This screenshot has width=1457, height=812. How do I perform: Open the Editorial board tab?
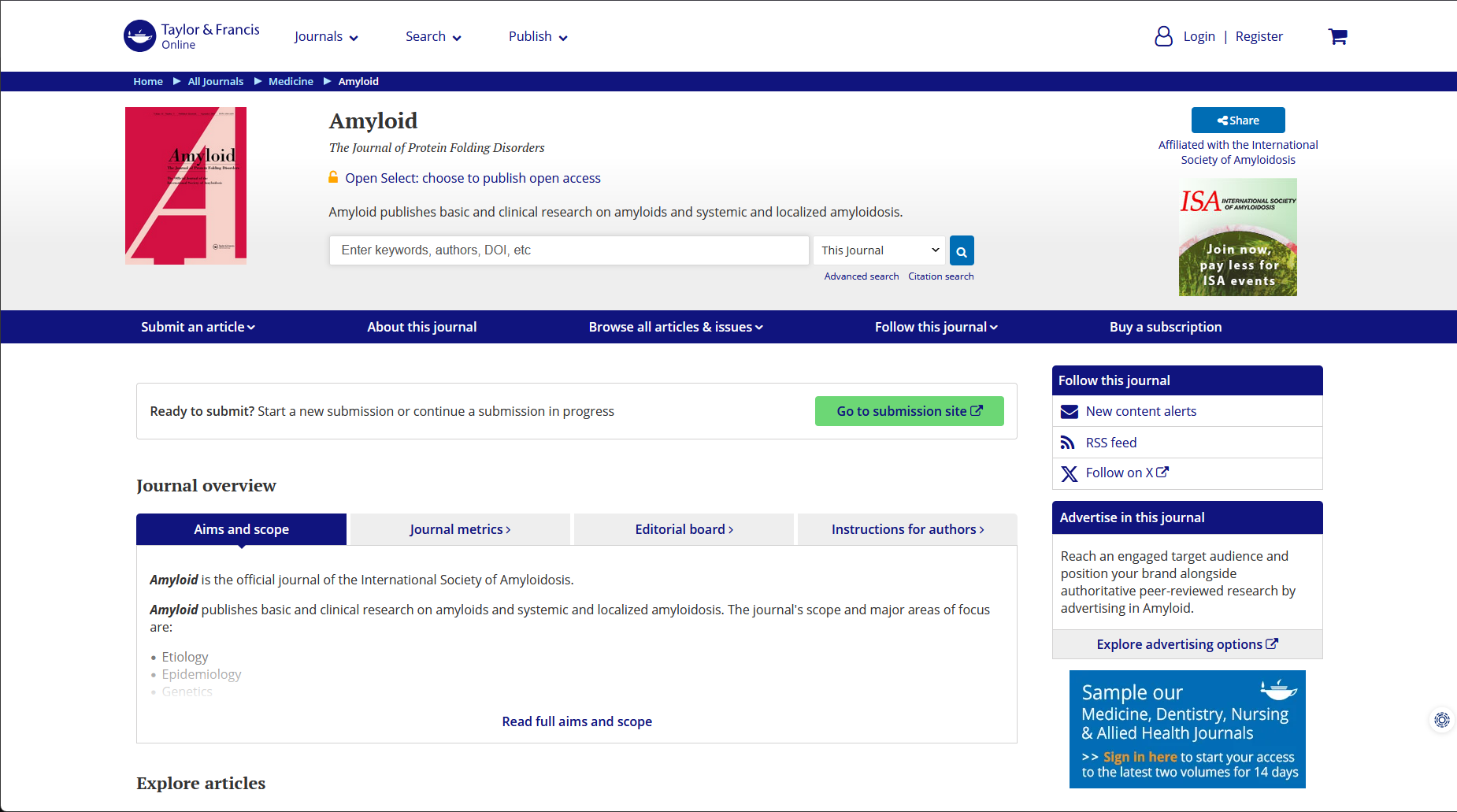click(684, 529)
